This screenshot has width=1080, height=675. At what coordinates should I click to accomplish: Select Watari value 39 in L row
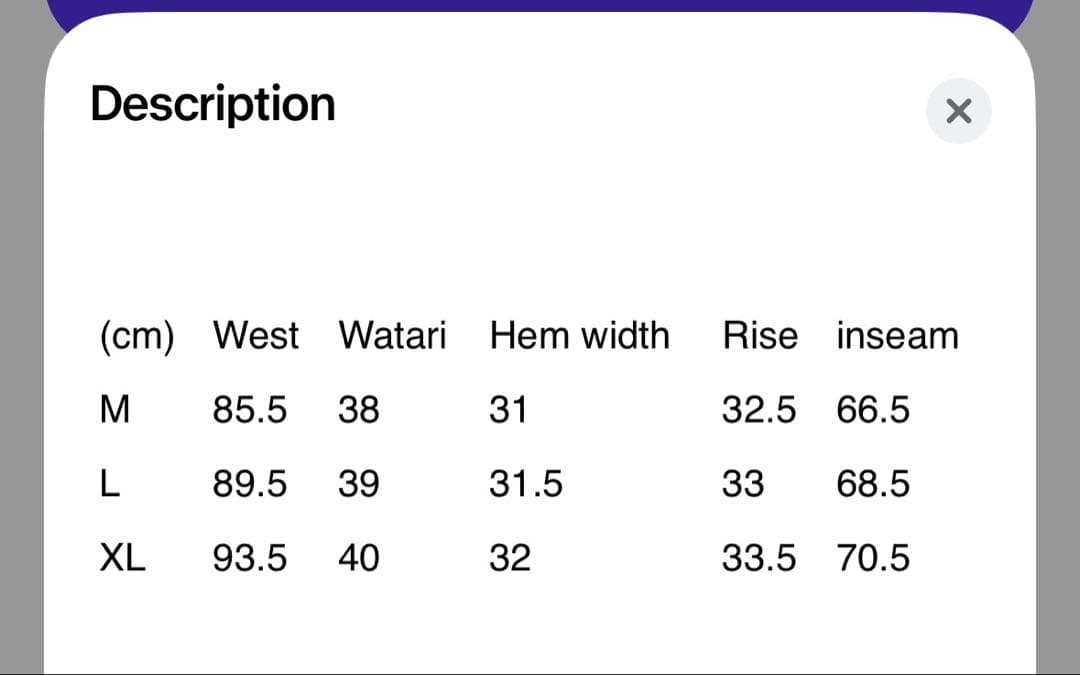tap(359, 484)
